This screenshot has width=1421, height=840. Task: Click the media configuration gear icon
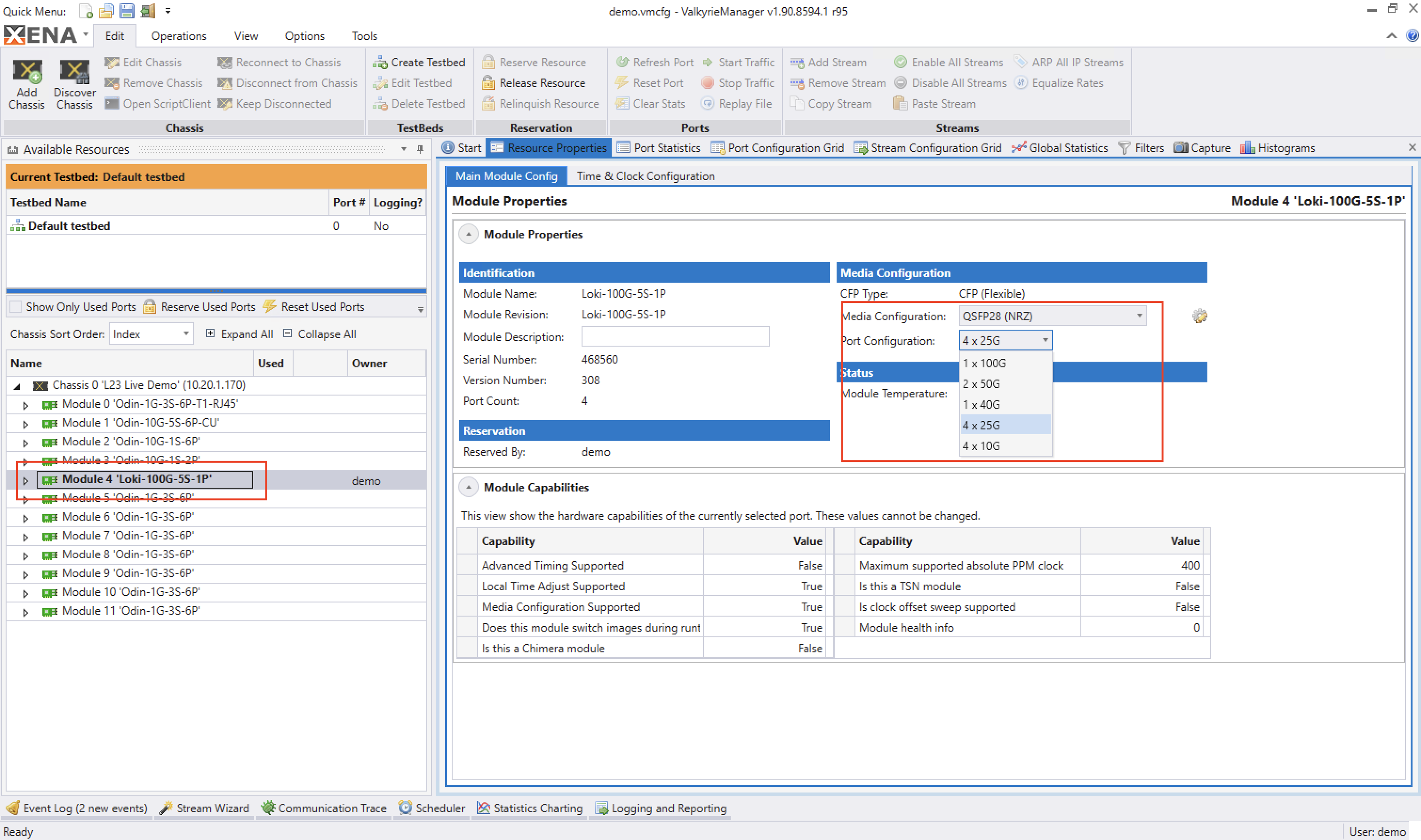[x=1200, y=316]
